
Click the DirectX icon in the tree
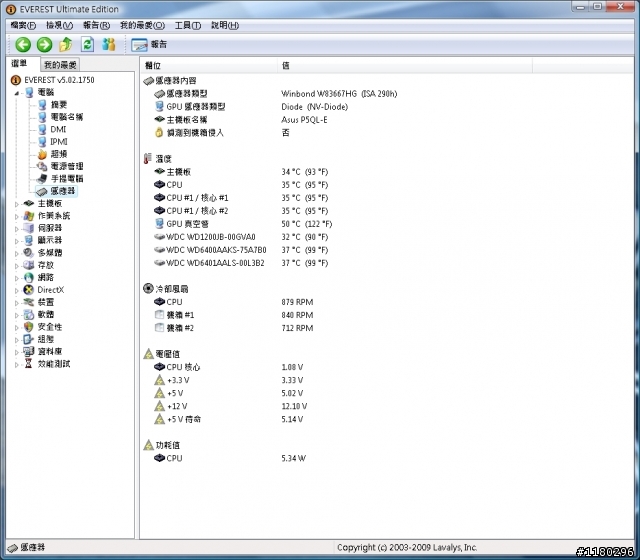pos(29,290)
